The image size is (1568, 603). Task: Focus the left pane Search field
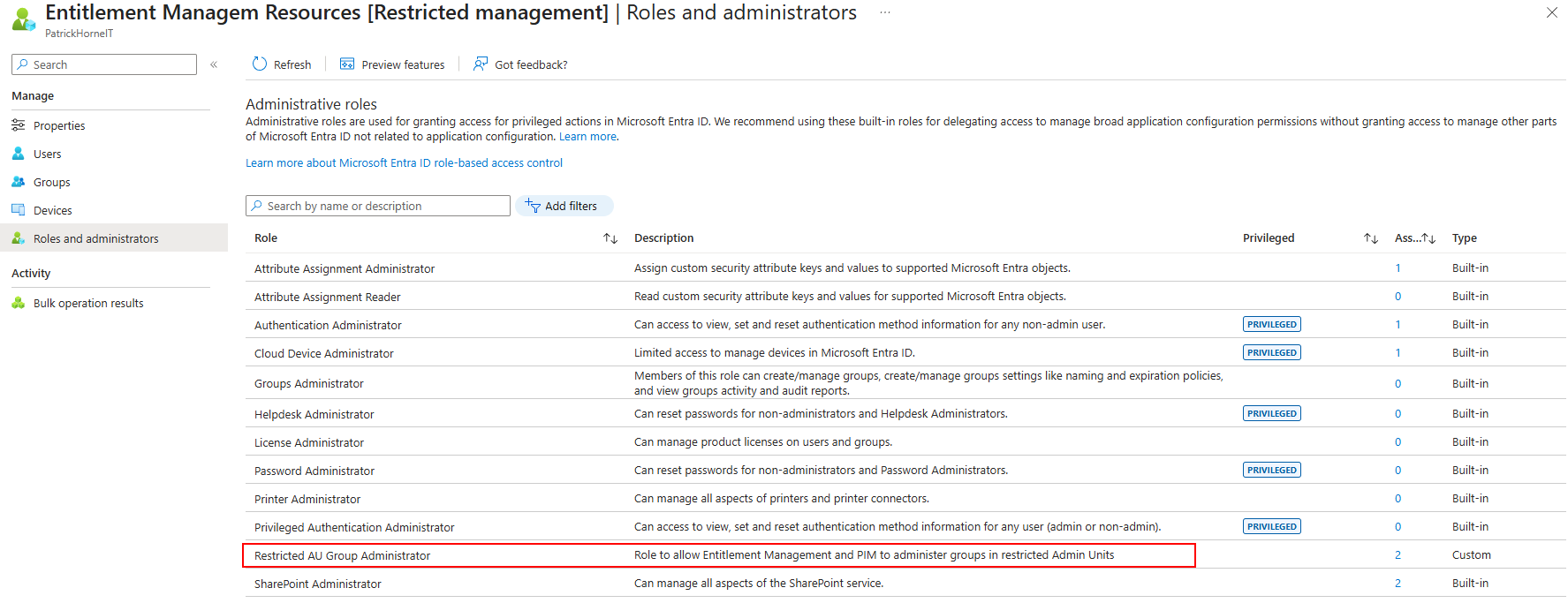pos(104,64)
